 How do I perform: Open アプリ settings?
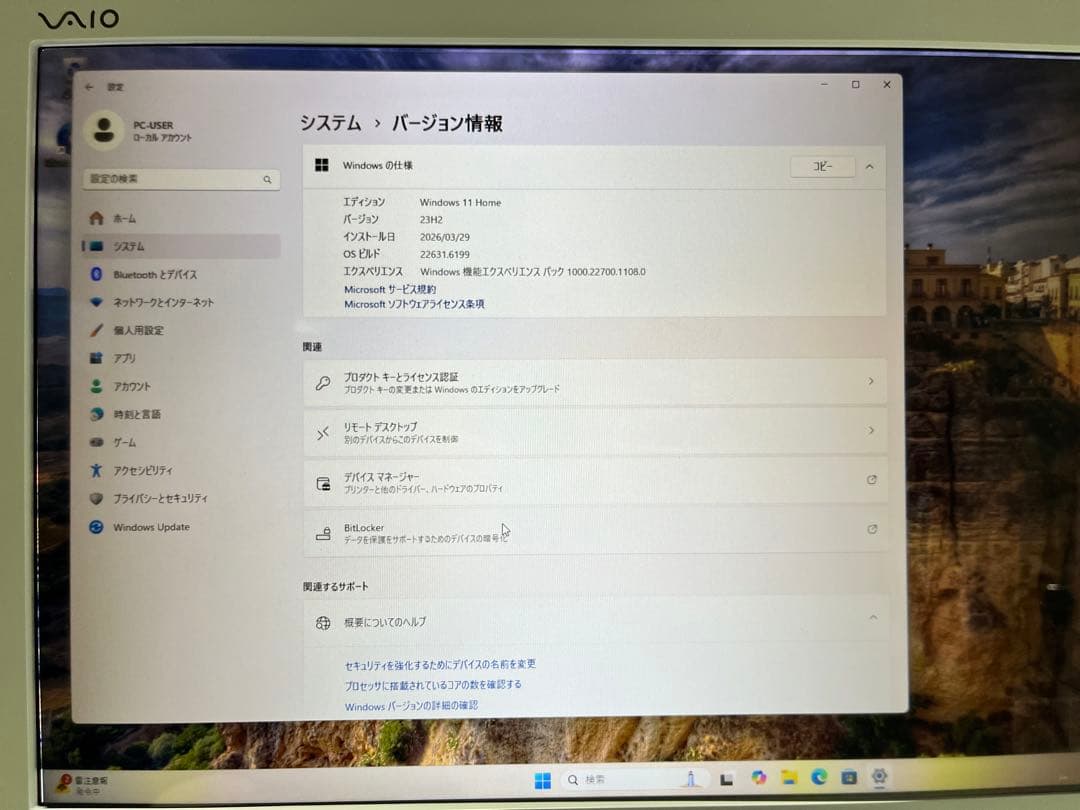tap(181, 358)
